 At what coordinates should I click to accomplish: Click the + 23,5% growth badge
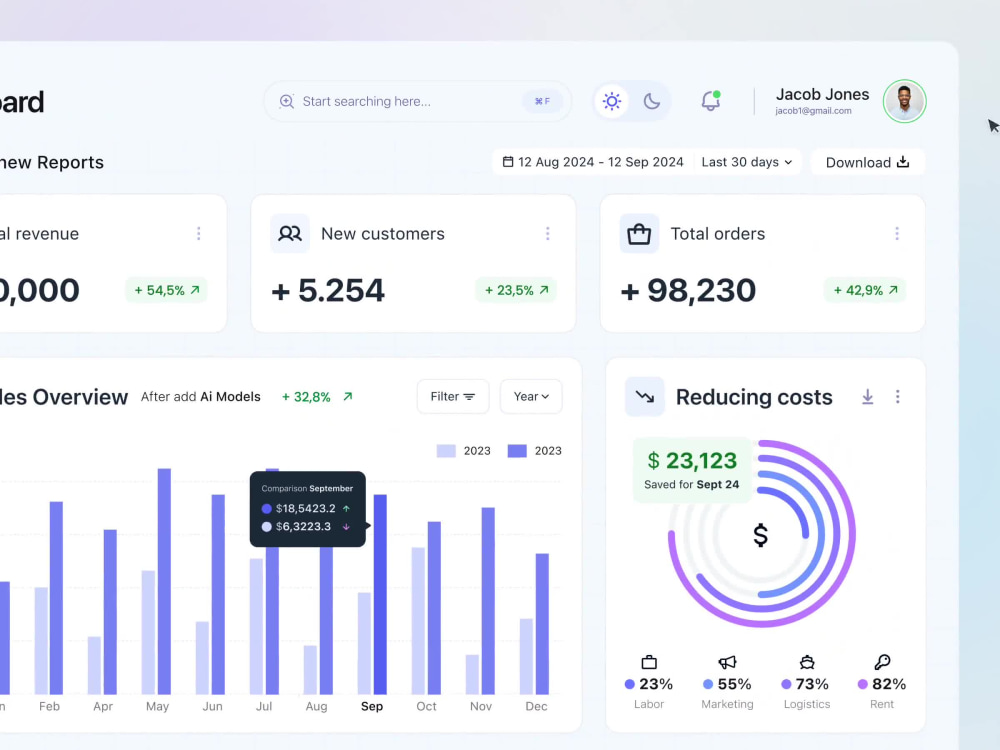click(x=516, y=290)
